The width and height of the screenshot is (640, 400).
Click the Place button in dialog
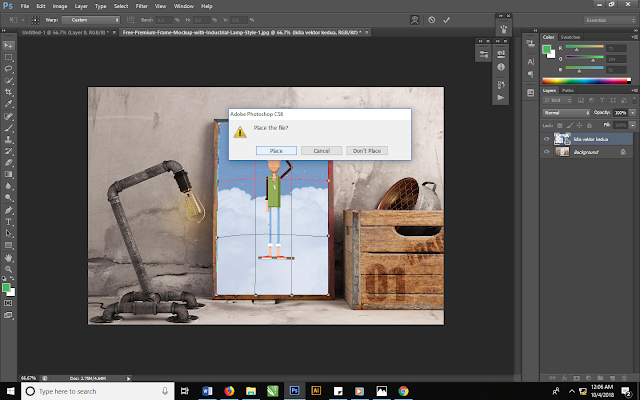pyautogui.click(x=276, y=150)
